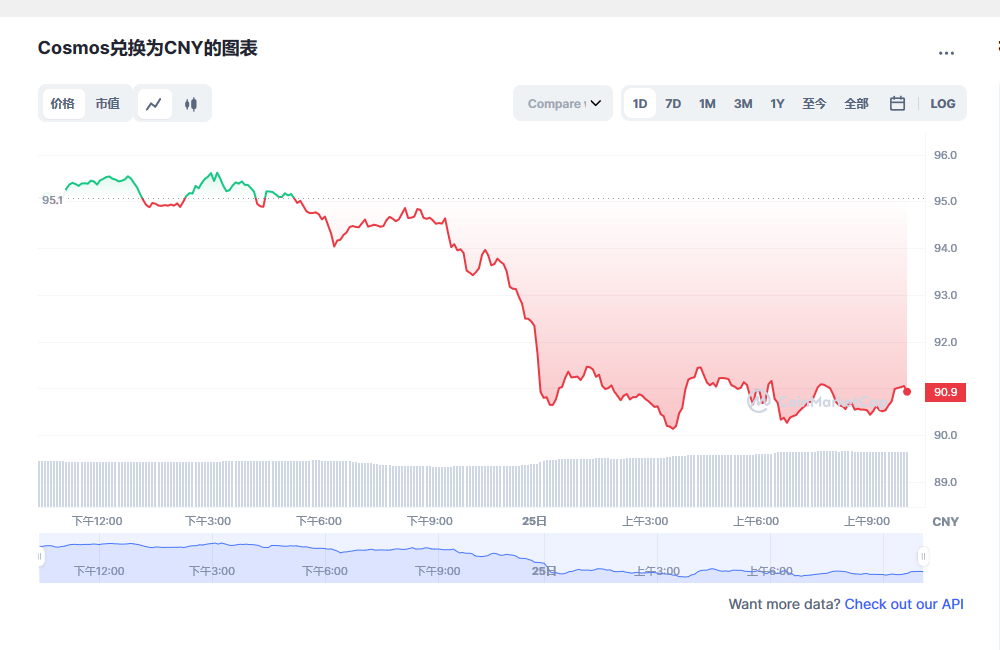The width and height of the screenshot is (1000, 650).
Task: Click the 下午6:00 label on the main x-axis
Action: point(319,521)
